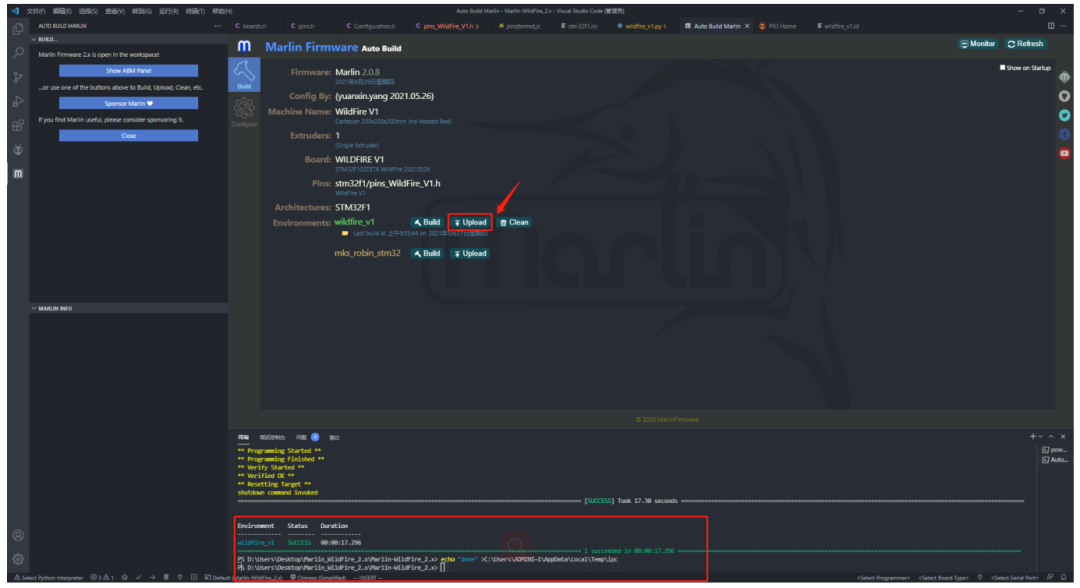The height and width of the screenshot is (588, 1080).
Task: Switch to the pins.h tab
Action: click(306, 26)
